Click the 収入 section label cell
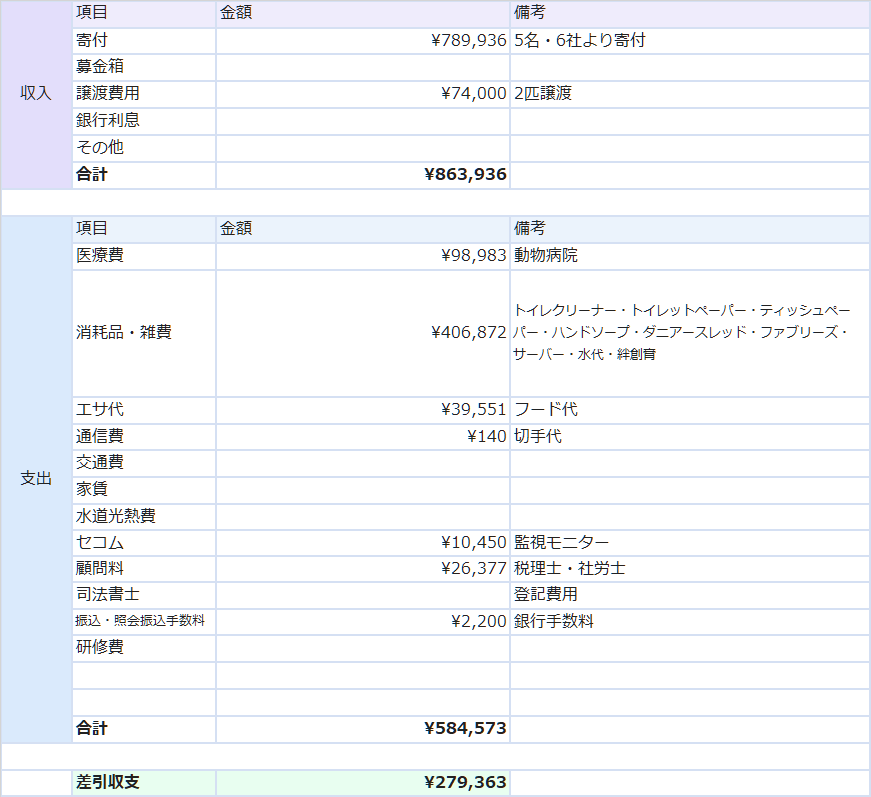Screen dimensions: 871x797 [x=36, y=94]
